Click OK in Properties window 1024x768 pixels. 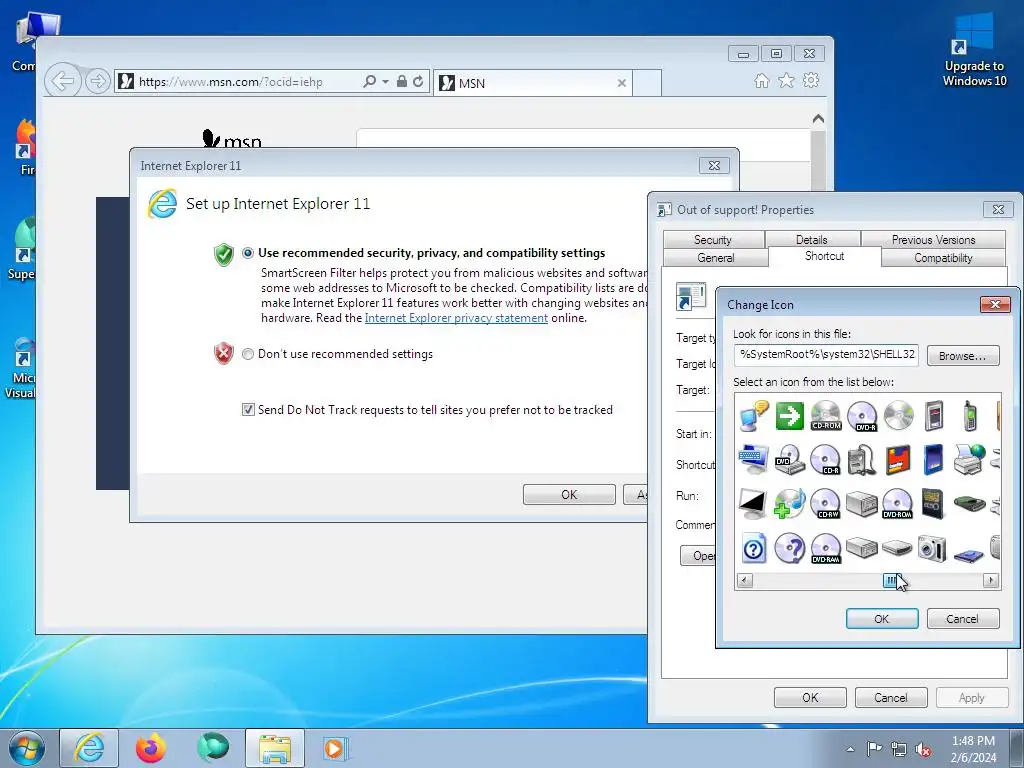810,697
